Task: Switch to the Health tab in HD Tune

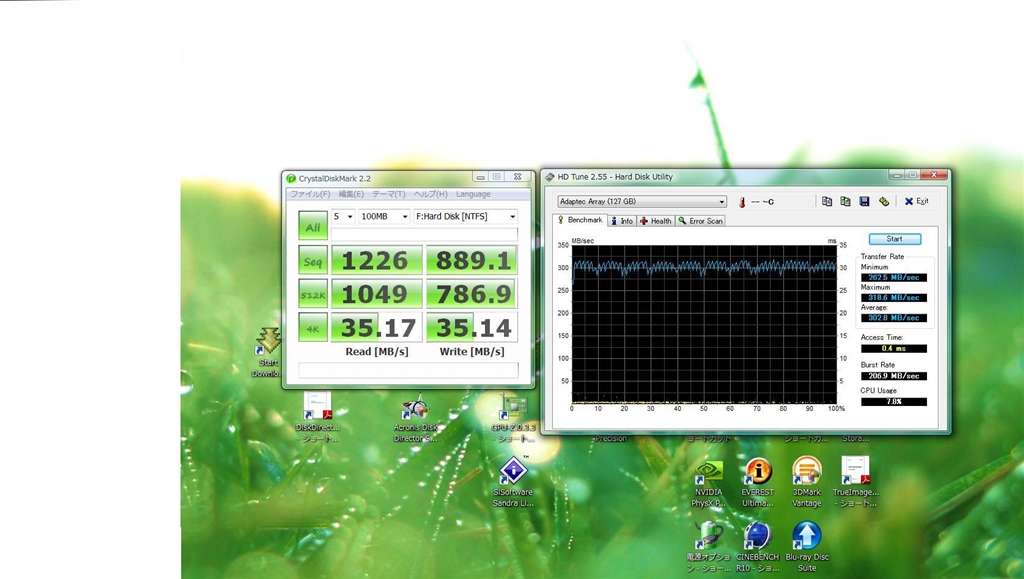Action: (x=656, y=221)
